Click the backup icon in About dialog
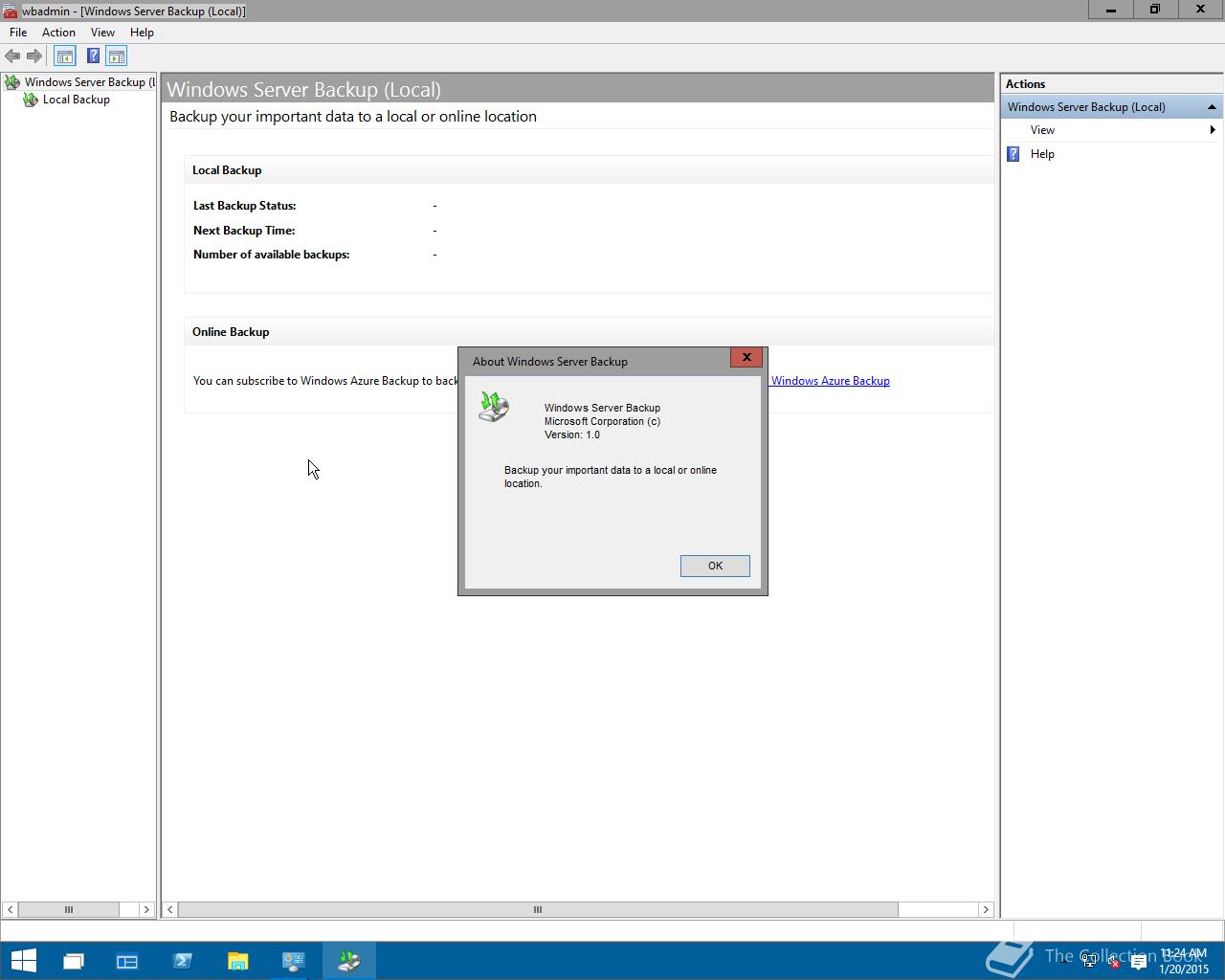This screenshot has width=1225, height=980. point(494,407)
